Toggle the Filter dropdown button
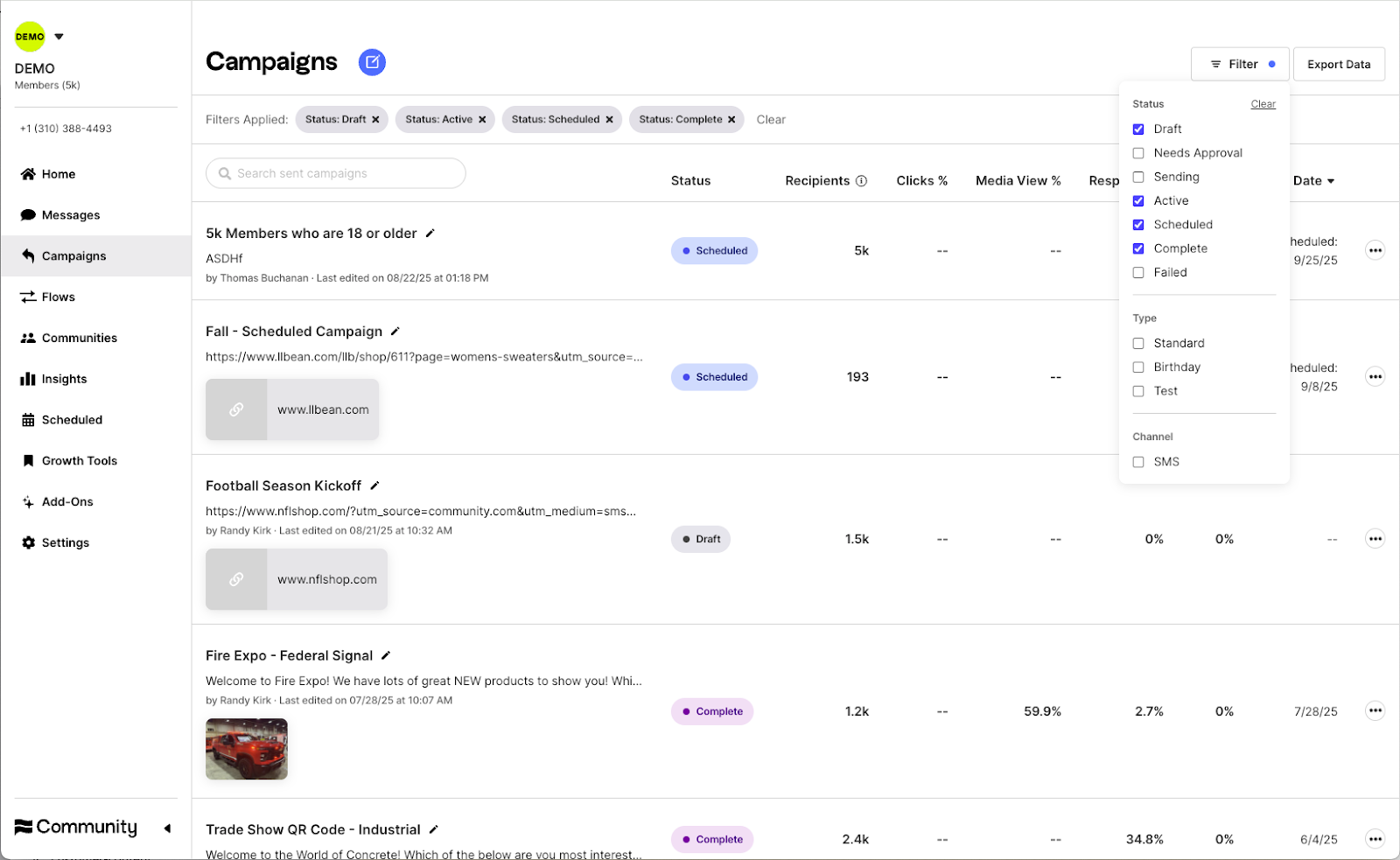 click(1239, 65)
